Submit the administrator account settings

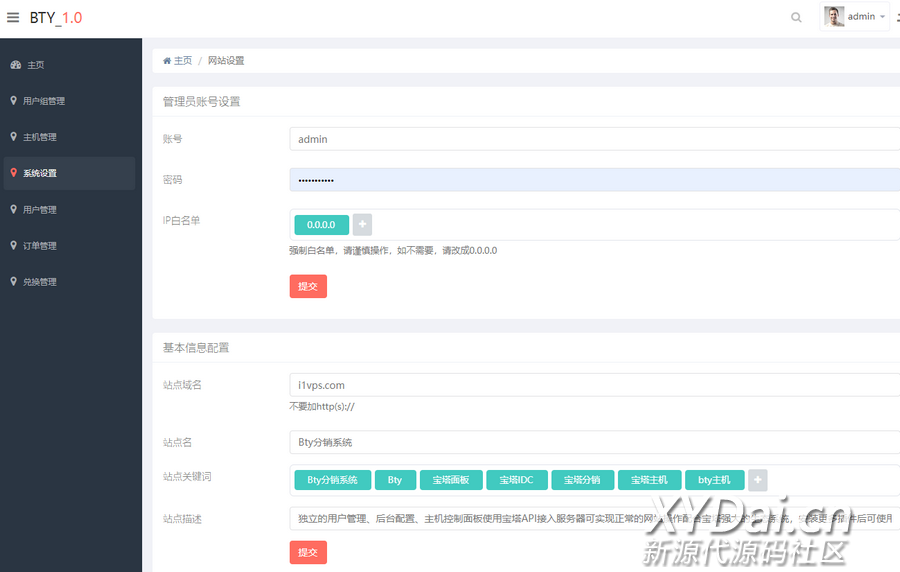click(x=308, y=286)
